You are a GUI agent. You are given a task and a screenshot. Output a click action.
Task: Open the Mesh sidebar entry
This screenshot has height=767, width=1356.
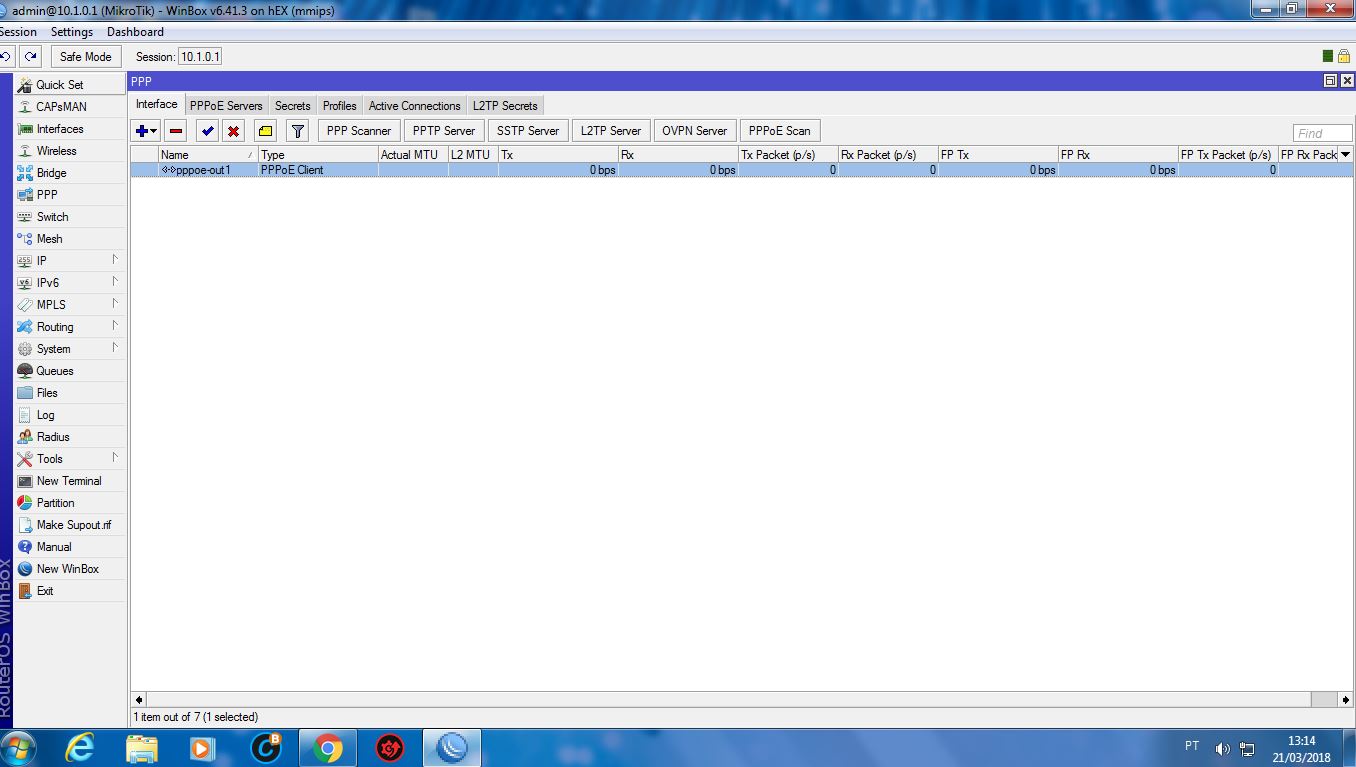tap(70, 239)
